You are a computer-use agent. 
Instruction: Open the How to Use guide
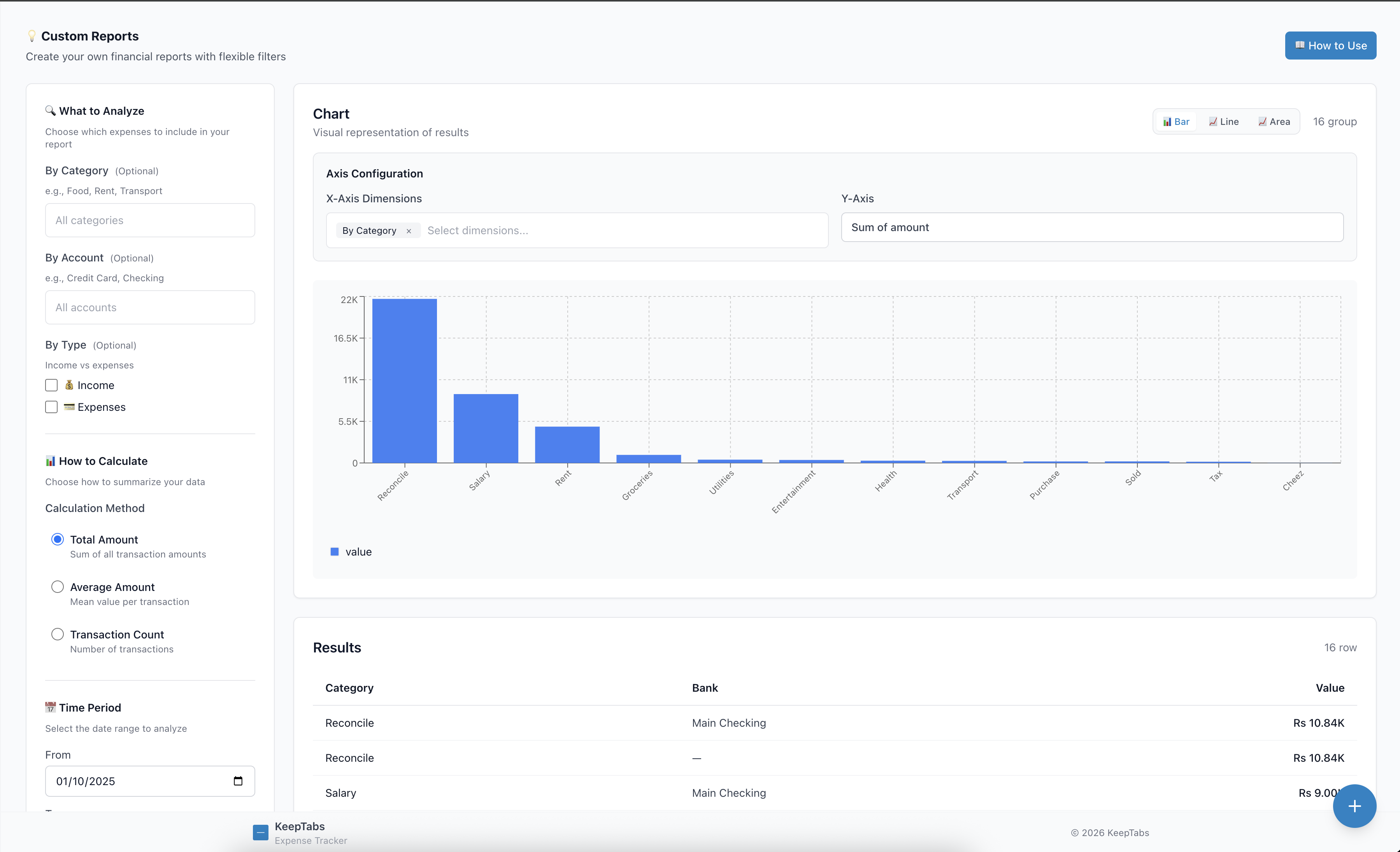pos(1330,46)
